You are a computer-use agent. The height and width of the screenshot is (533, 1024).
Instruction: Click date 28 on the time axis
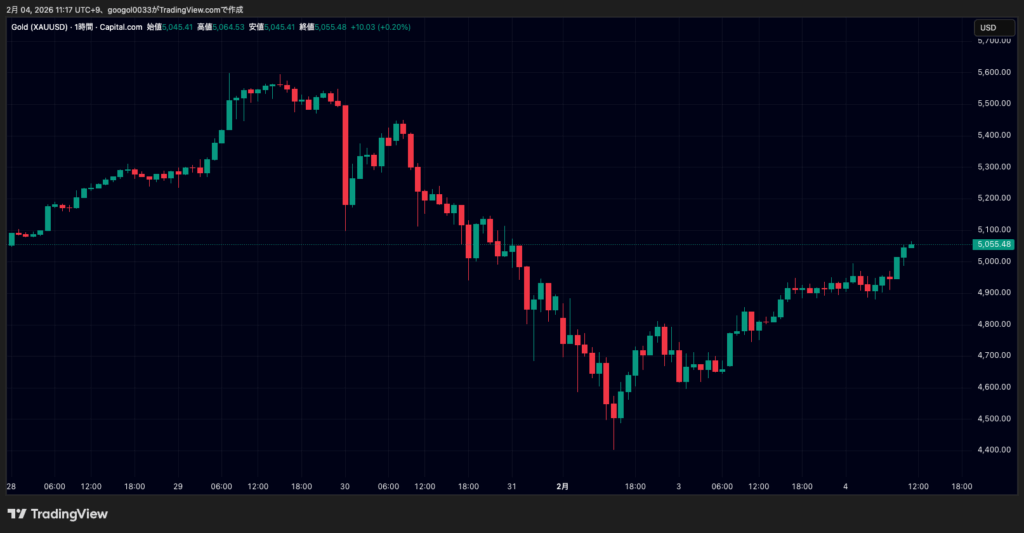11,486
